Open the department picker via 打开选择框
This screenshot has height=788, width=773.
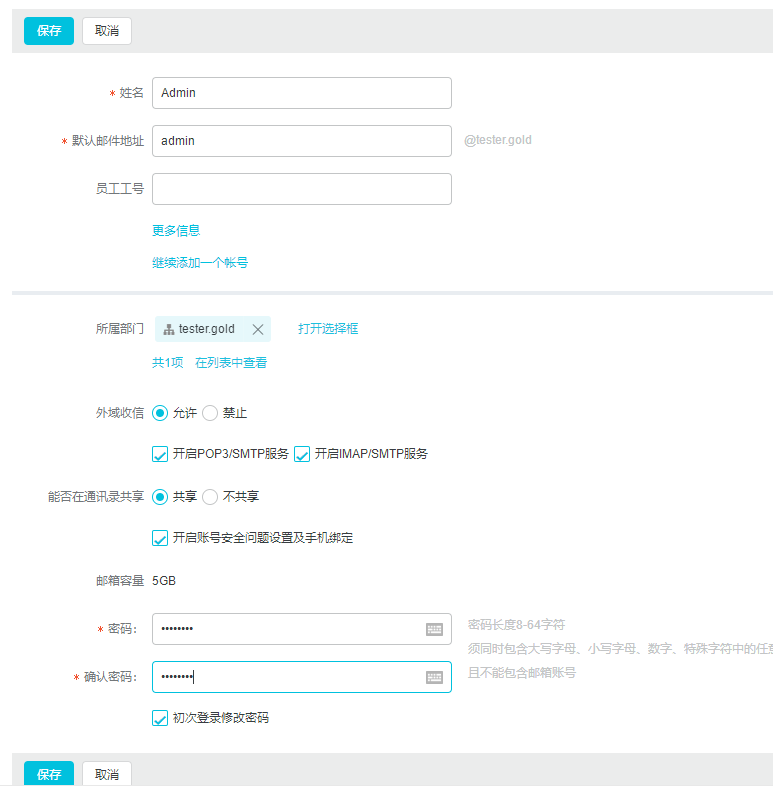328,328
